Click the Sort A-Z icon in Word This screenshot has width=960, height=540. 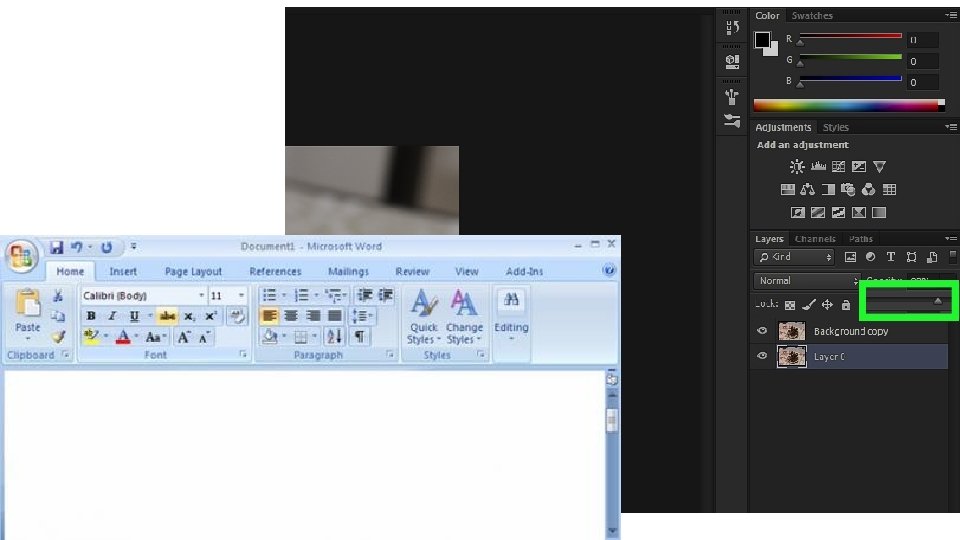tap(334, 336)
